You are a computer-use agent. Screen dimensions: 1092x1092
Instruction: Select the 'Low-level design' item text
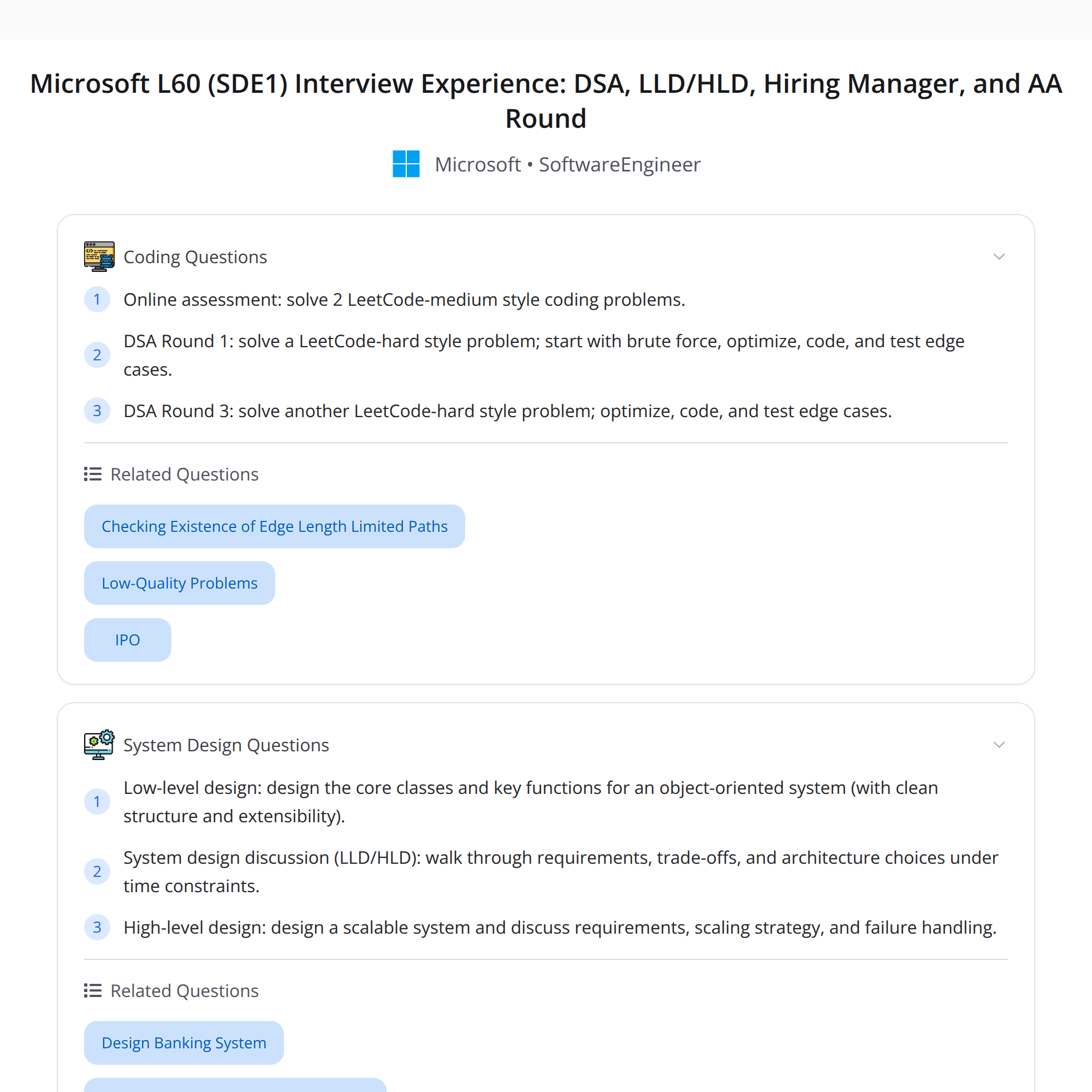pyautogui.click(x=531, y=802)
